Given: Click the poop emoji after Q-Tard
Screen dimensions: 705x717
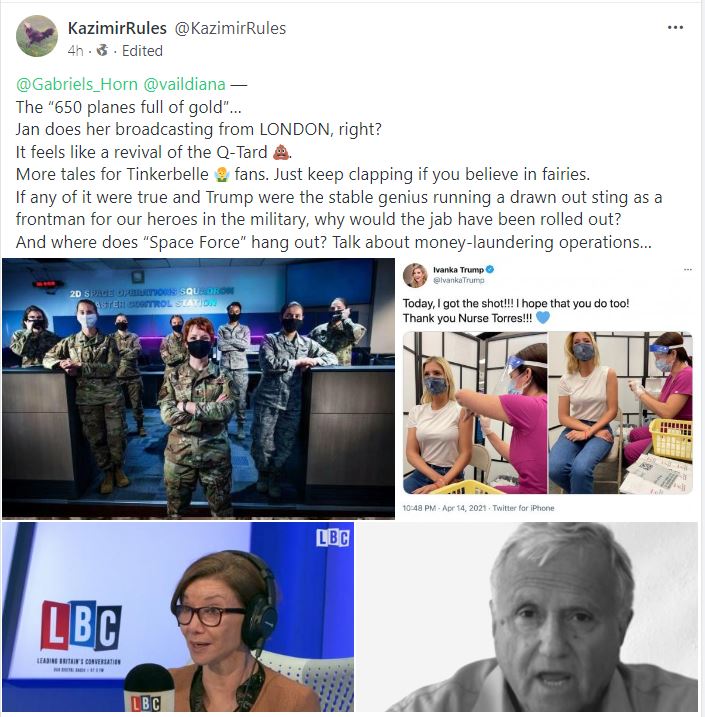Looking at the screenshot, I should (x=280, y=152).
